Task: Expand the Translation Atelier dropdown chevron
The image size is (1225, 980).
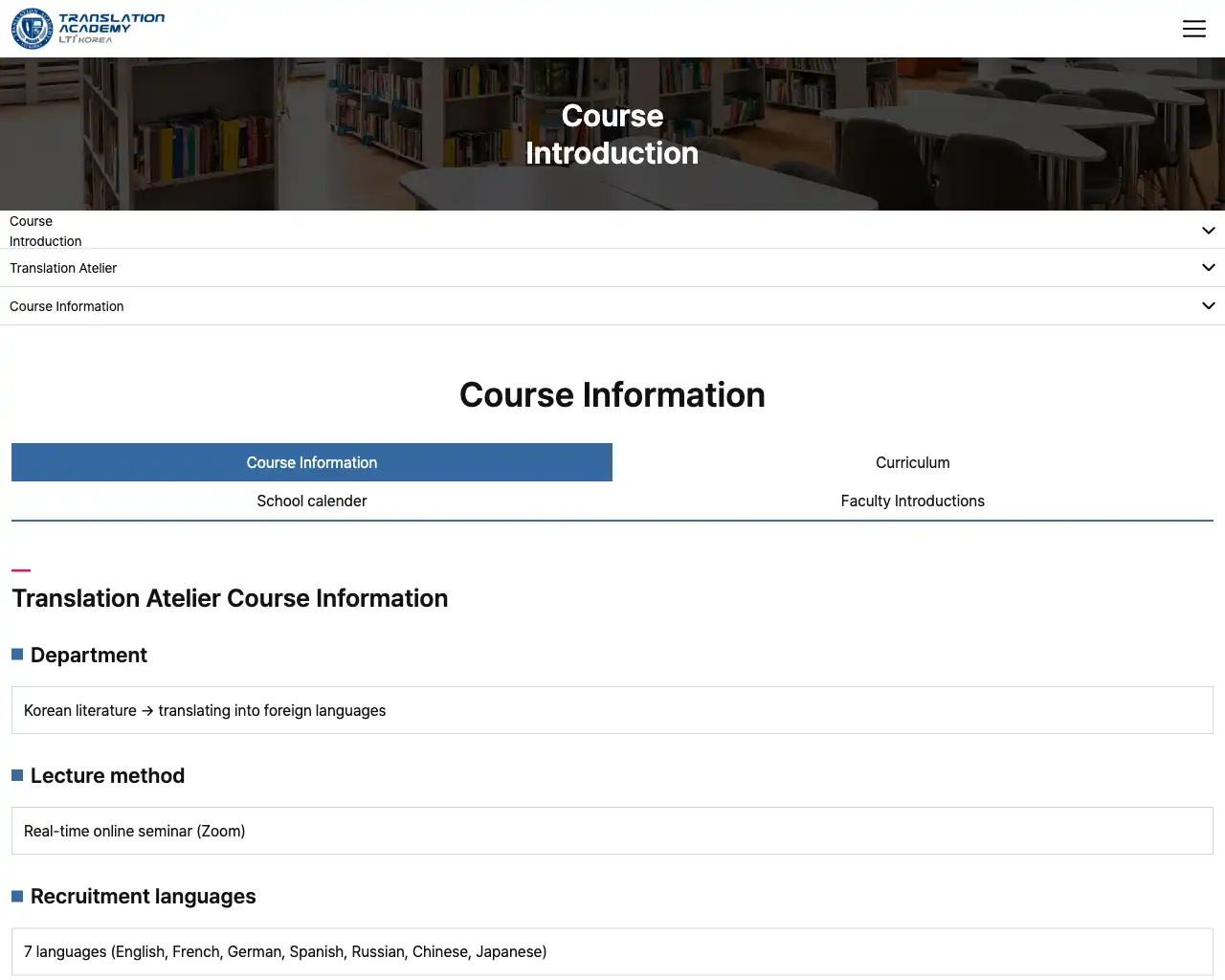Action: coord(1208,268)
